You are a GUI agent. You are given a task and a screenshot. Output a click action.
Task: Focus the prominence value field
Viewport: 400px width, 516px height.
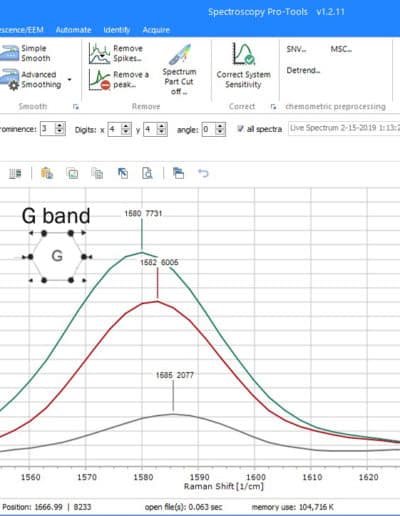pyautogui.click(x=48, y=129)
